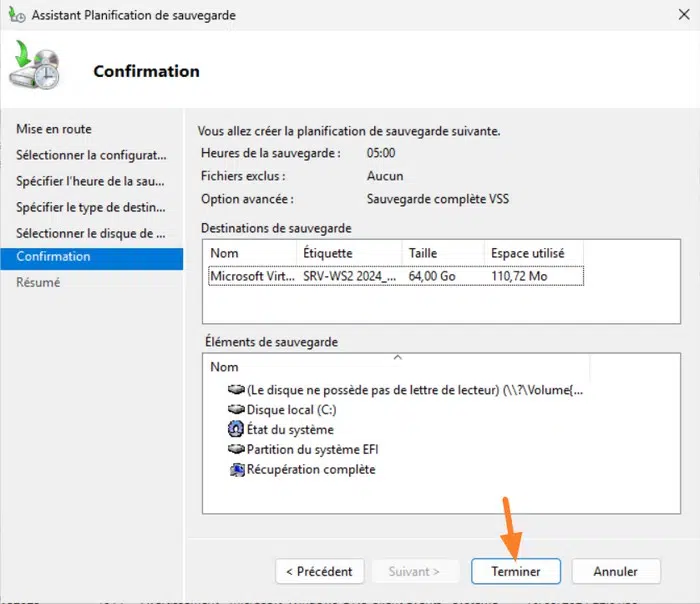700x604 pixels.
Task: Click the sort arrow above items Nom column
Action: click(x=397, y=357)
